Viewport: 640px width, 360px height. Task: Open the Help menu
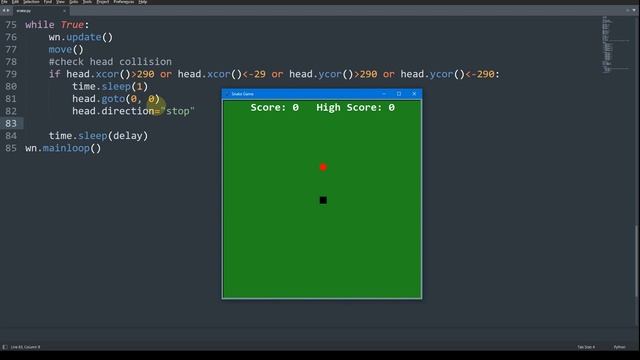click(142, 2)
